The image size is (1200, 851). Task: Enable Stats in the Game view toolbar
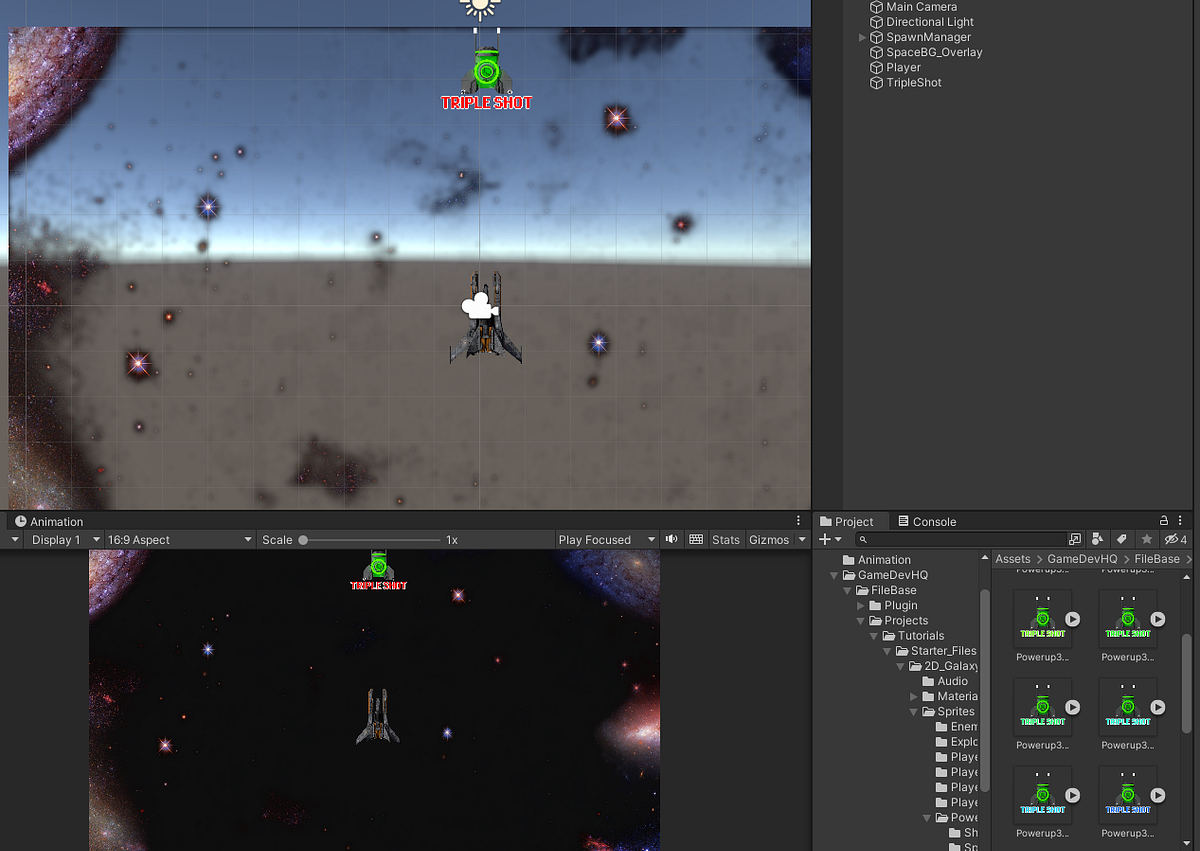tap(726, 539)
